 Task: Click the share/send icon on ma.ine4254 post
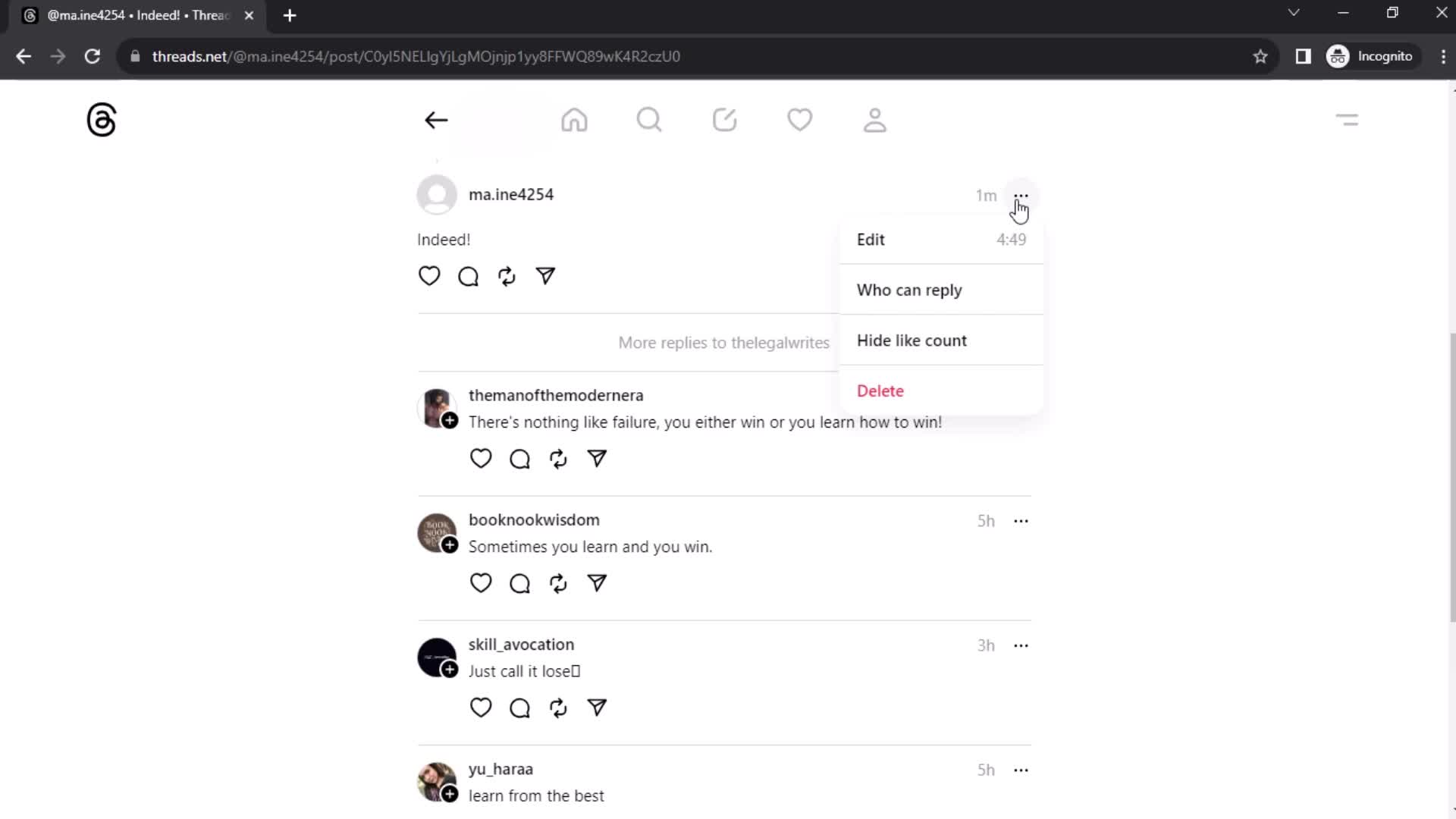[x=545, y=276]
